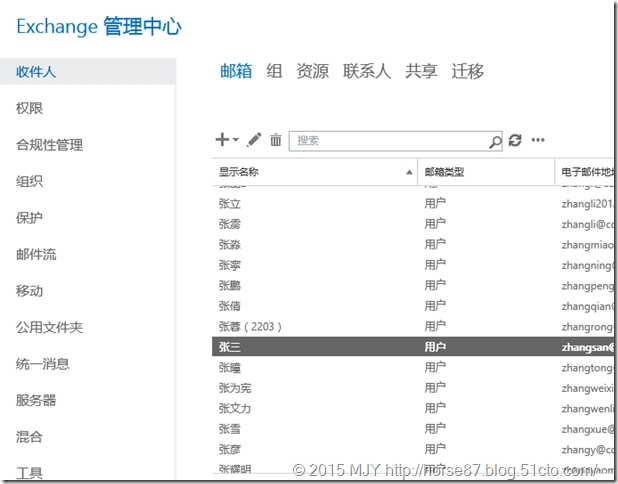618x484 pixels.
Task: Open 合规性管理 in the left navigation
Action: tap(49, 145)
